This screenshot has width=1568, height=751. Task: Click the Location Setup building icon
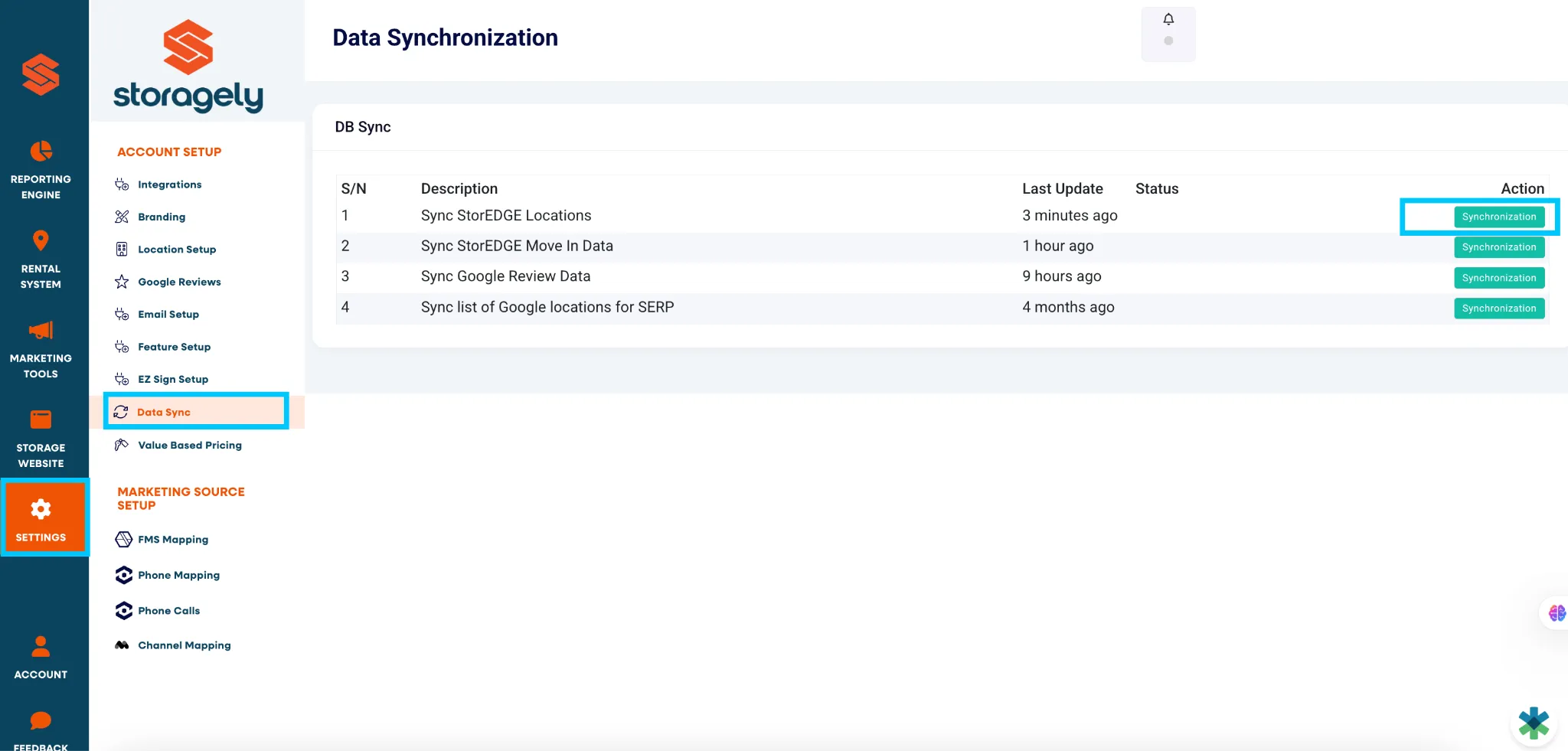(x=122, y=249)
